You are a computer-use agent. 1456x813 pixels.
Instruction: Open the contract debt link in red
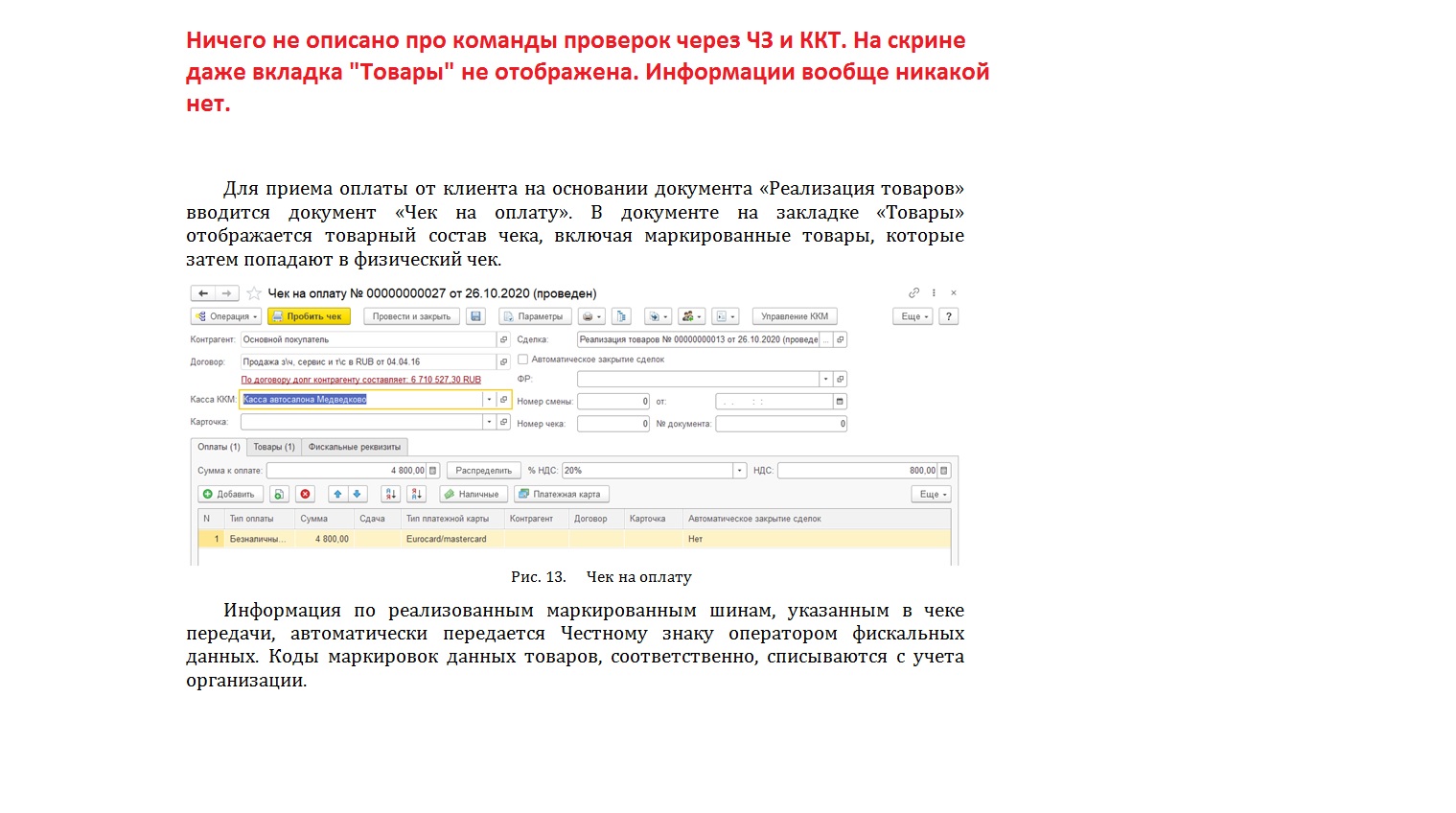[x=361, y=380]
